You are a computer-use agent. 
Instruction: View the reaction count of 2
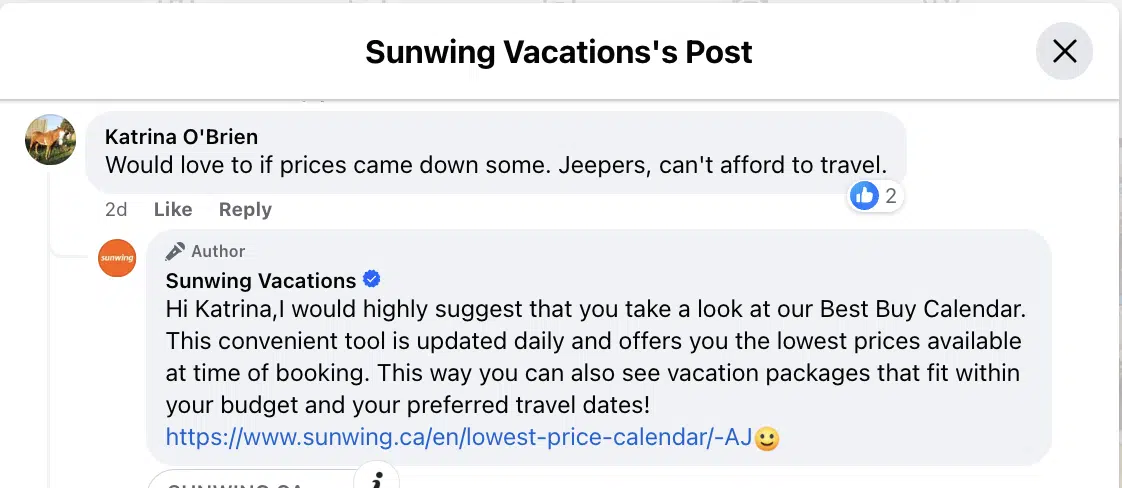890,196
